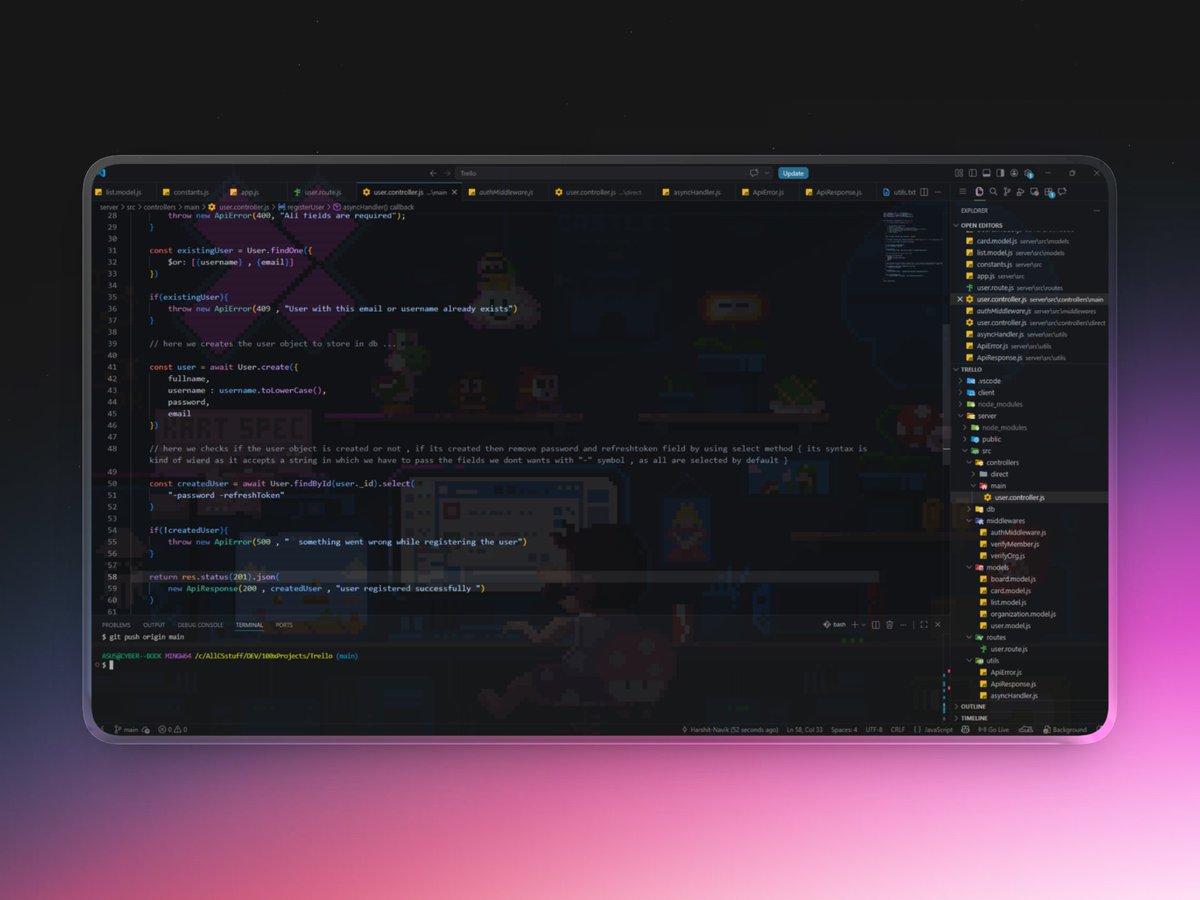1200x900 pixels.
Task: Toggle the secondary side bar layout icon
Action: click(1000, 173)
